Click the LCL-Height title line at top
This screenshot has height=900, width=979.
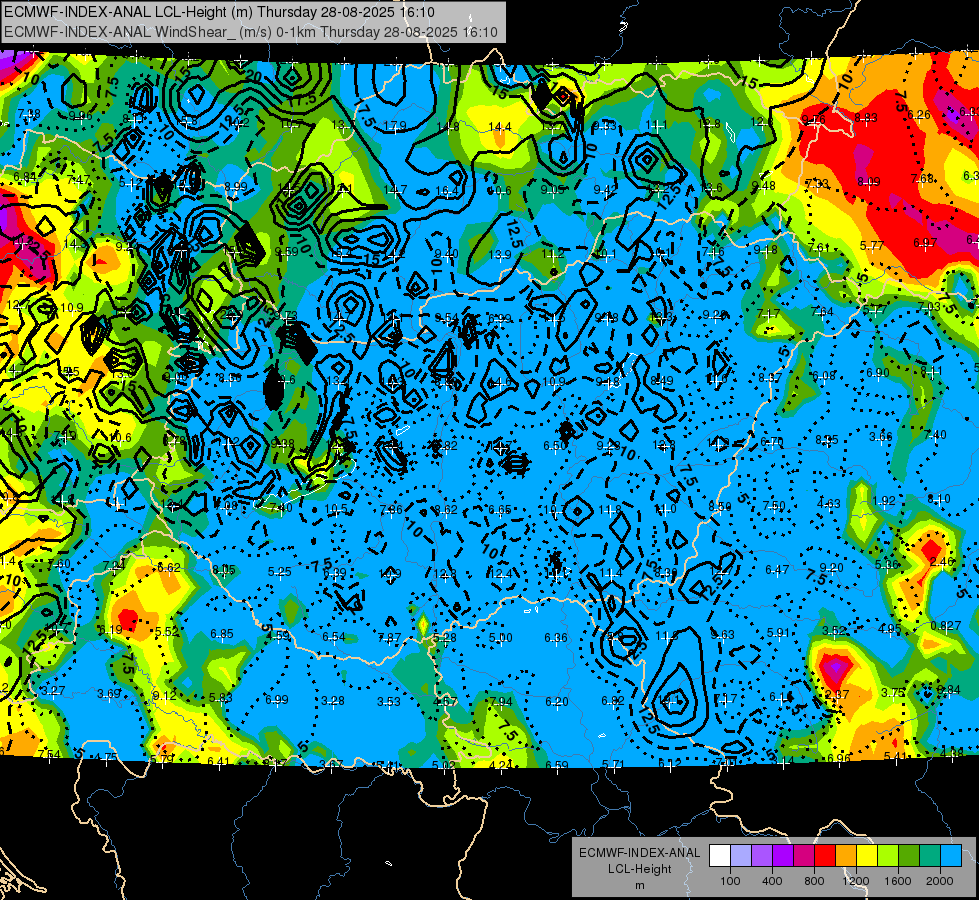click(220, 12)
